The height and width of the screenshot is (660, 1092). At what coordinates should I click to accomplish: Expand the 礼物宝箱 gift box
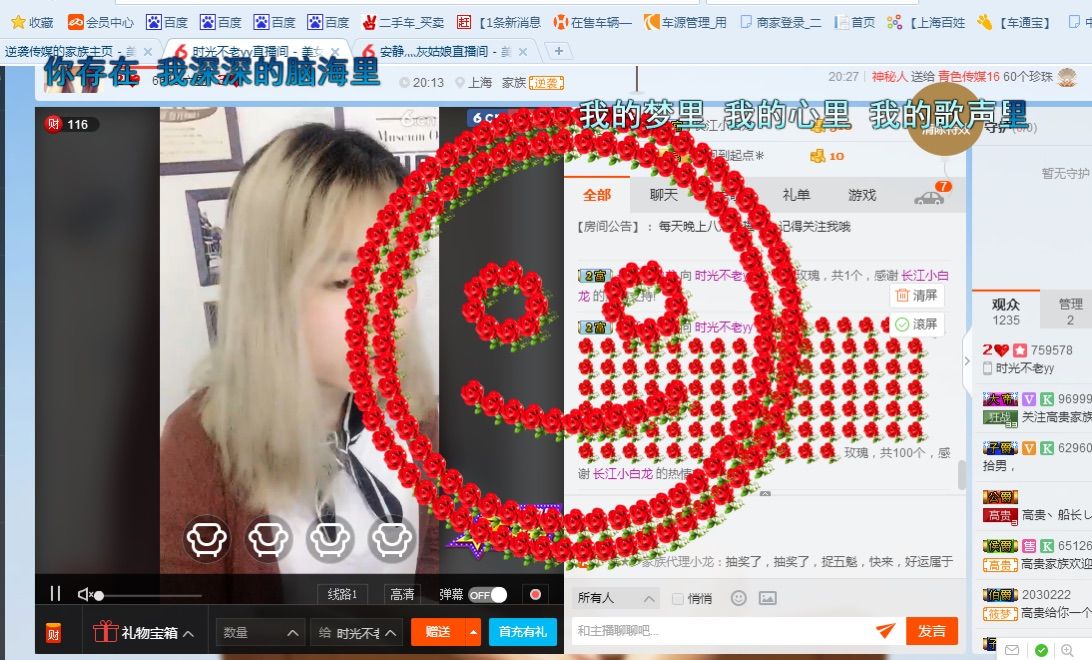(x=143, y=633)
